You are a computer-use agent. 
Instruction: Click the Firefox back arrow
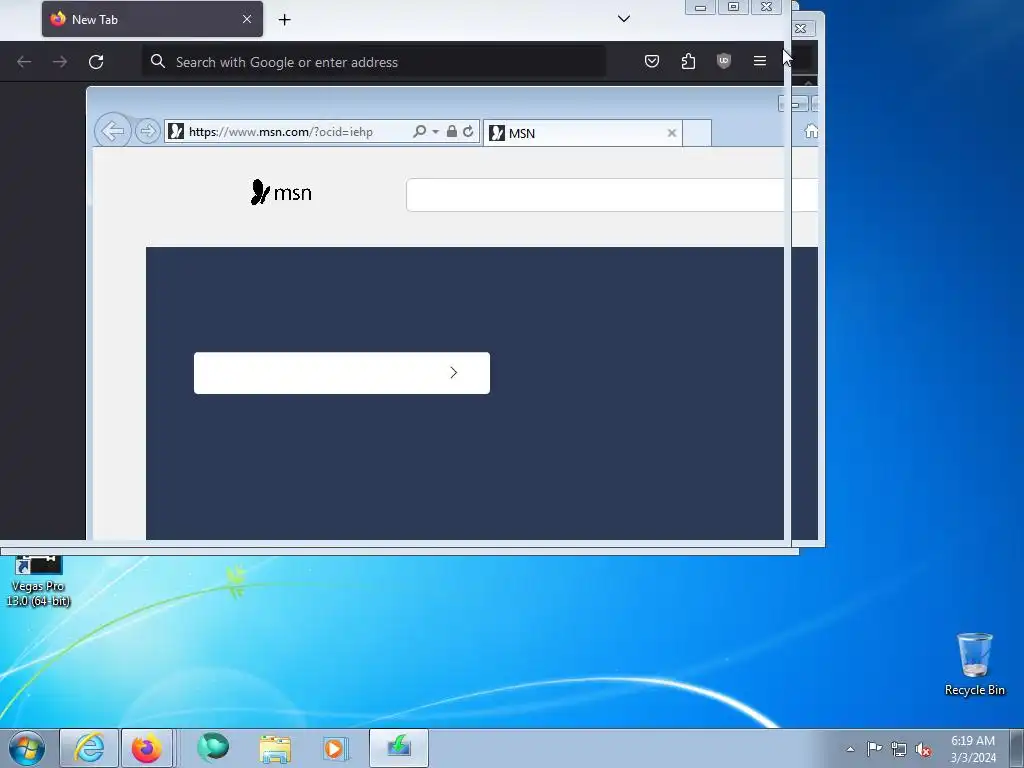click(24, 62)
